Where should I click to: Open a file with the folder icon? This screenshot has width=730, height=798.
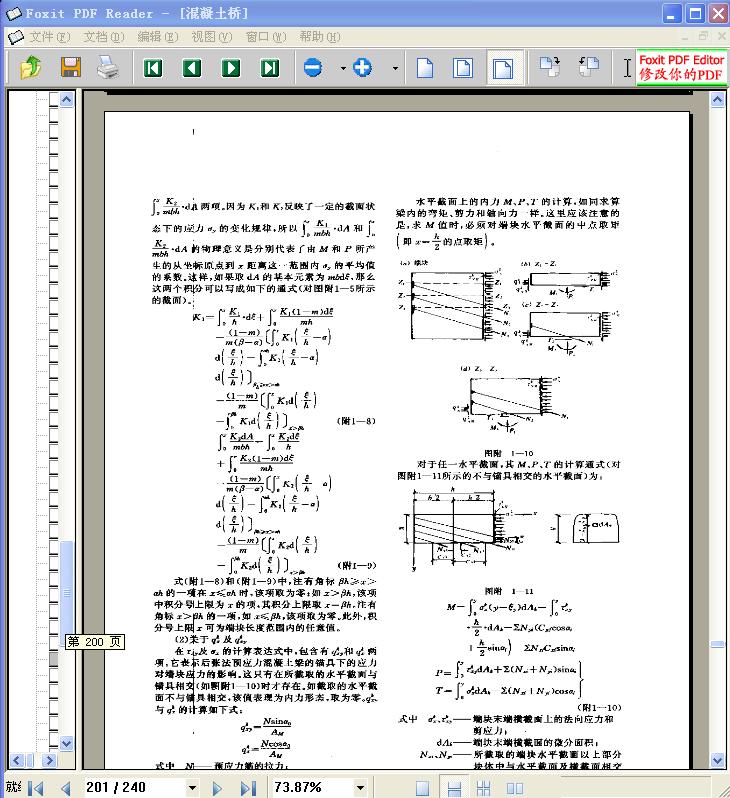coord(31,67)
